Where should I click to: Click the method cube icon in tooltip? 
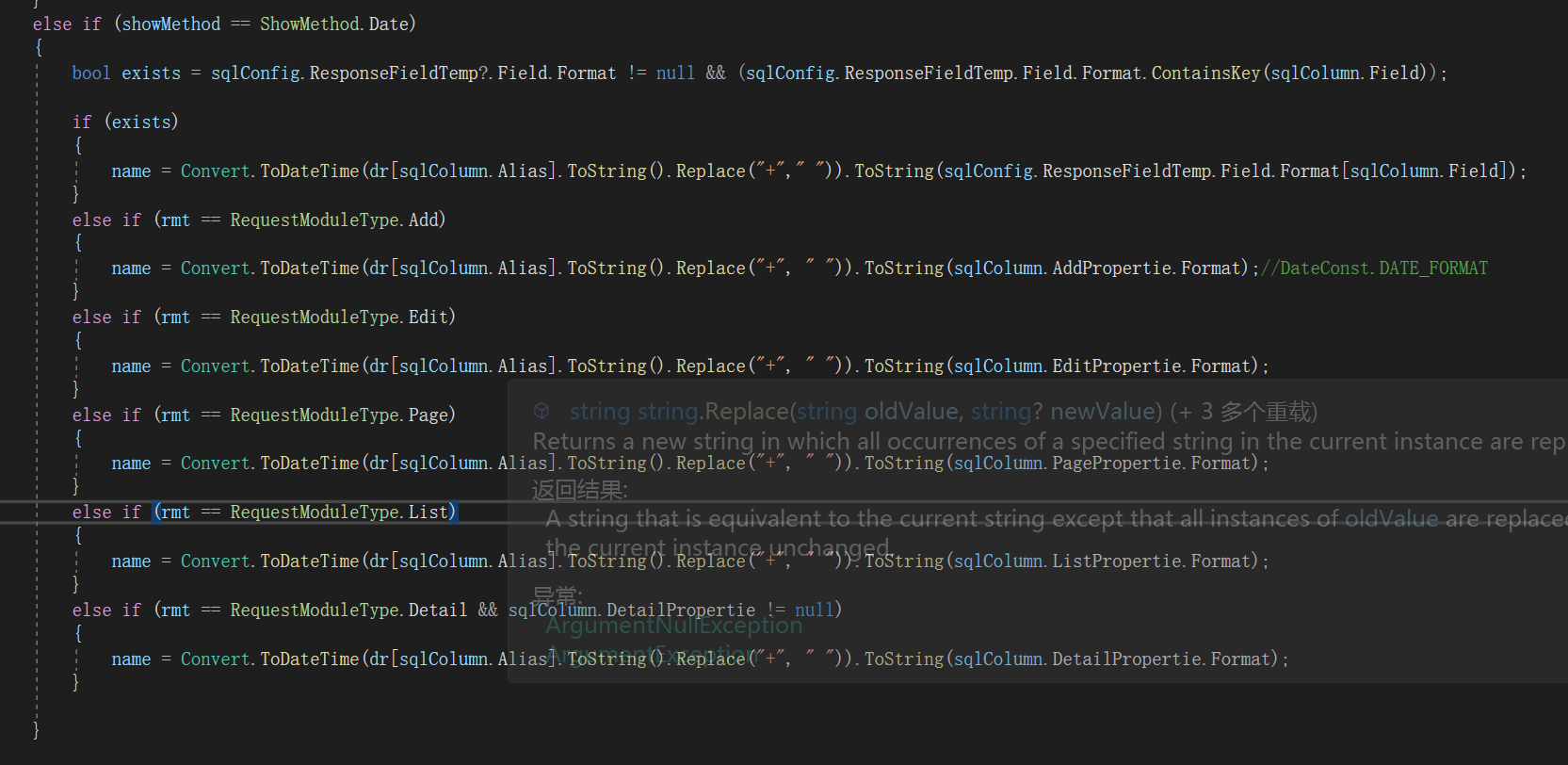point(542,411)
